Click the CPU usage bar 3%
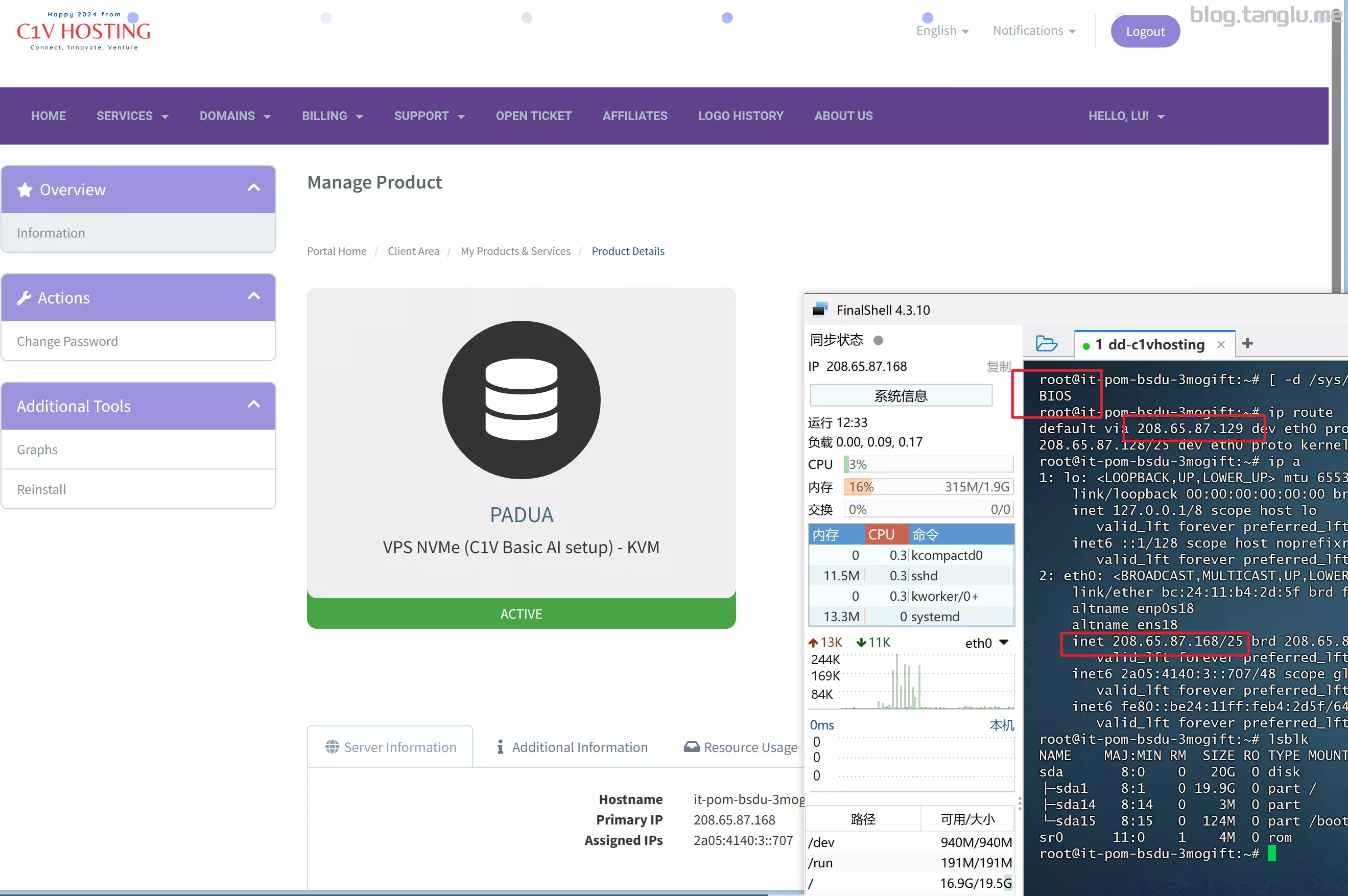The width and height of the screenshot is (1348, 896). pyautogui.click(x=929, y=464)
